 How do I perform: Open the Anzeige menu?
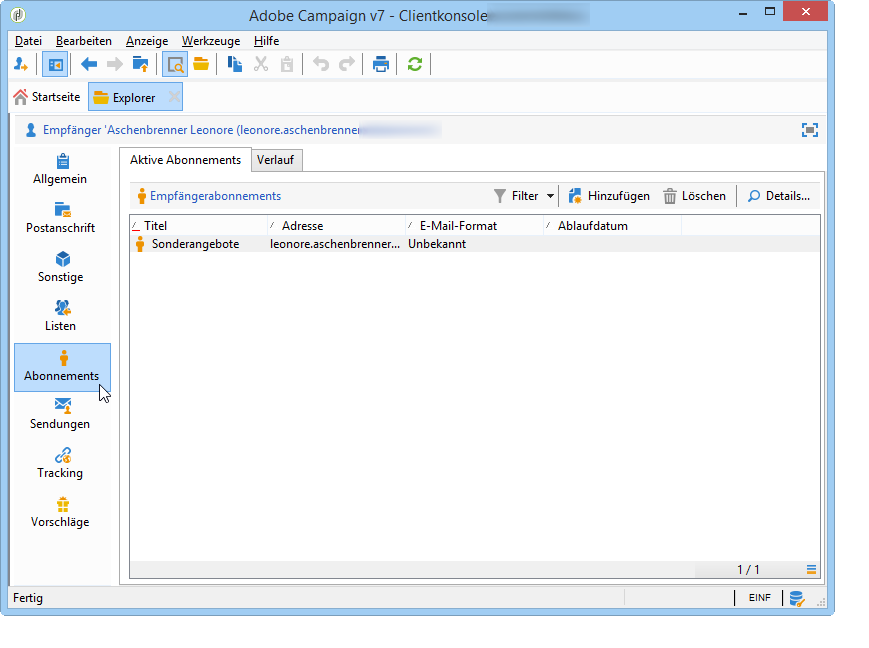(147, 41)
